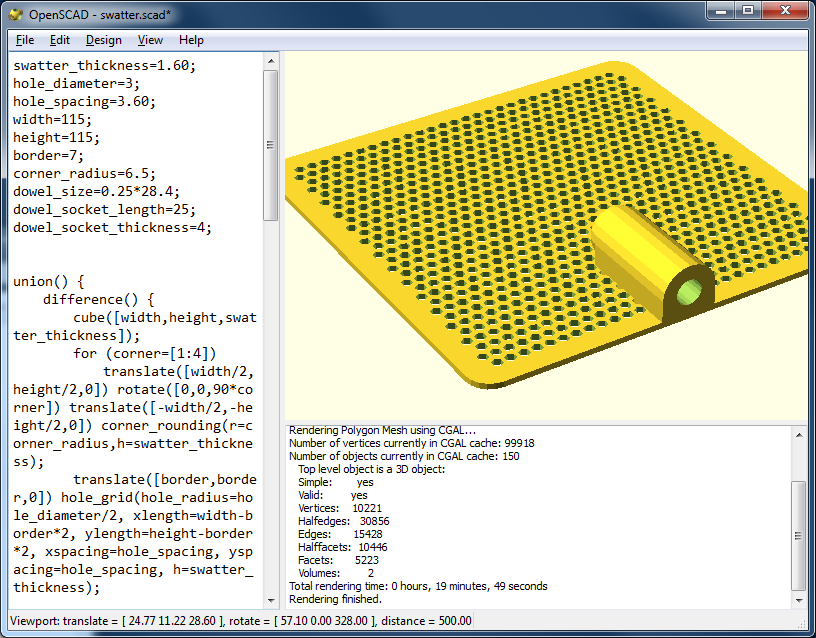Click the dowel_size=0.25*28.4 code line
Screen dimensions: 816x638
[x=96, y=192]
